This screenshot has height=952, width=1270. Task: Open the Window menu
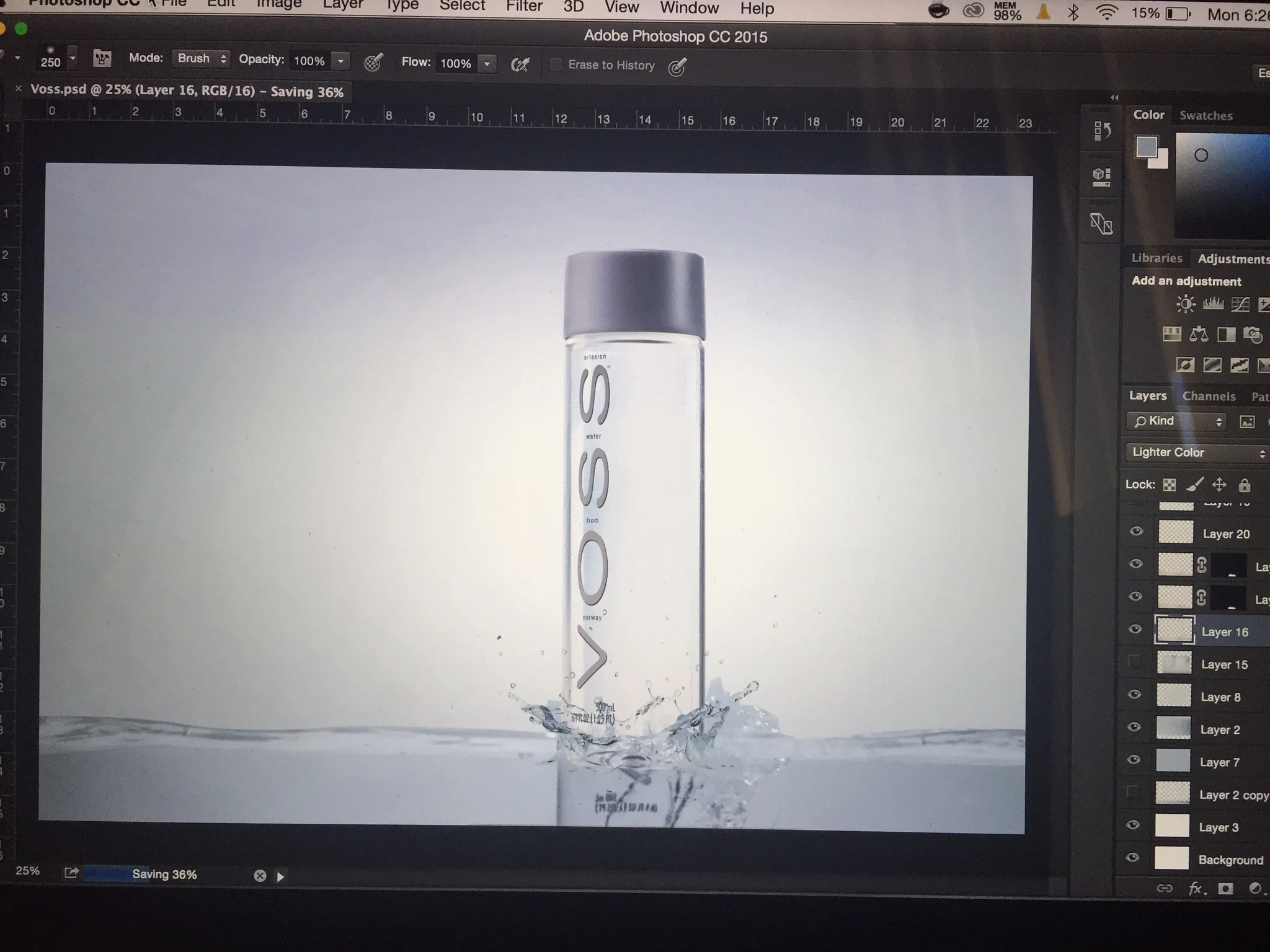pyautogui.click(x=689, y=7)
